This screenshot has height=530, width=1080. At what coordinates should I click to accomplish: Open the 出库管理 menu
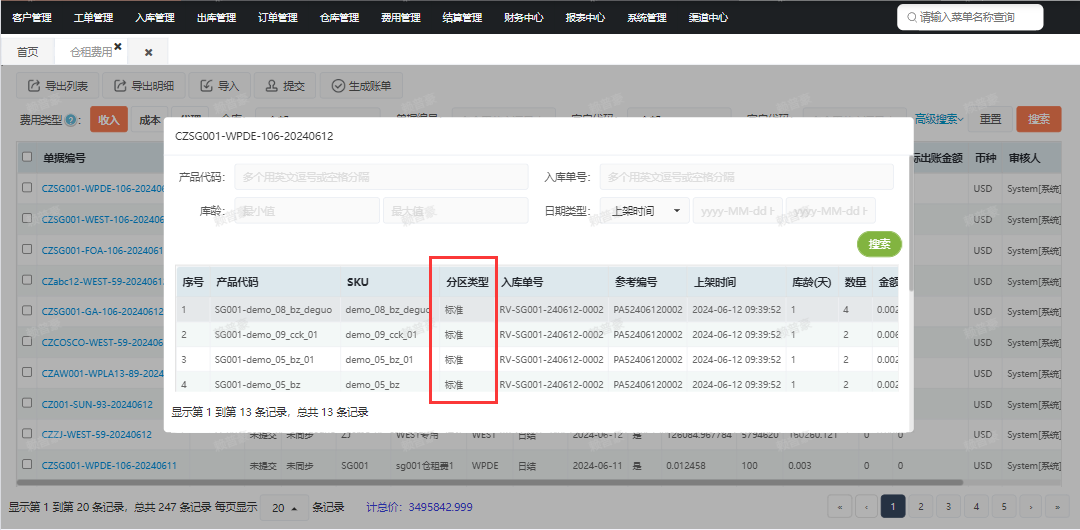(216, 17)
